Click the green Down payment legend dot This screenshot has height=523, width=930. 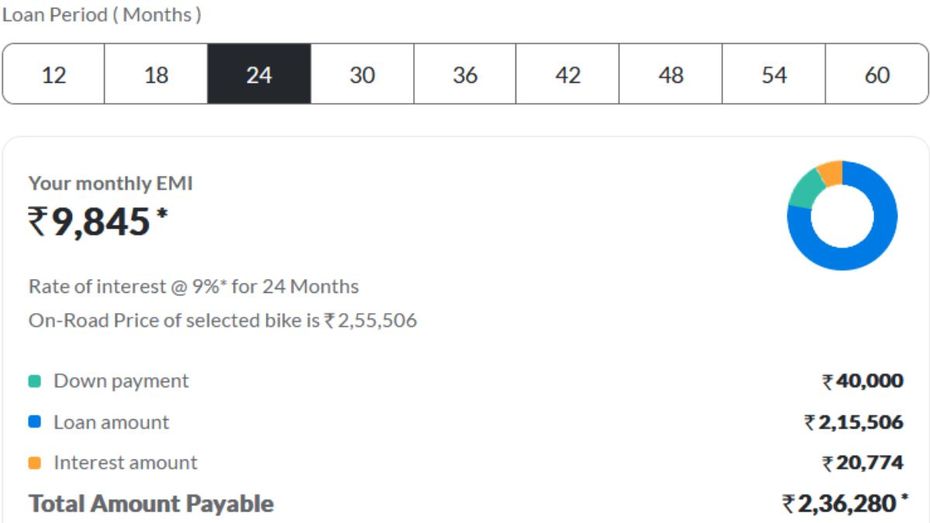point(34,381)
